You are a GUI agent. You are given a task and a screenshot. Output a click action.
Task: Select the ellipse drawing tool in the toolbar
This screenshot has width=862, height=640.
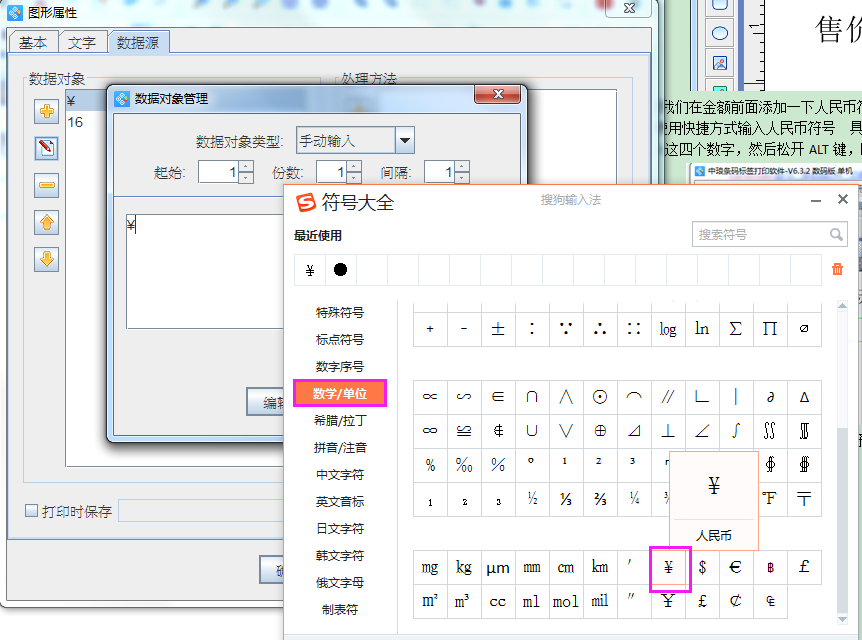point(720,33)
